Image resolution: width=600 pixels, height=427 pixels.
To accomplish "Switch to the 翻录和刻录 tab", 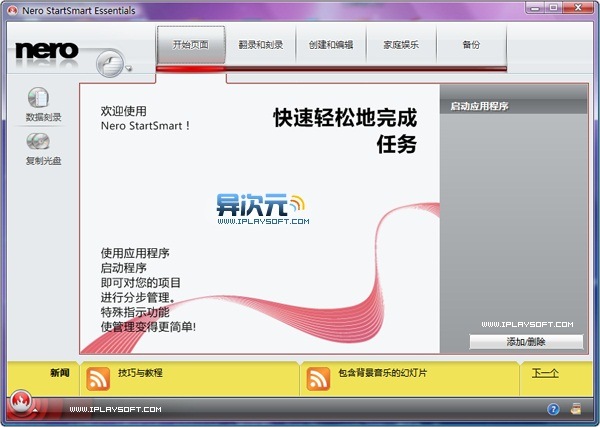I will [x=261, y=45].
